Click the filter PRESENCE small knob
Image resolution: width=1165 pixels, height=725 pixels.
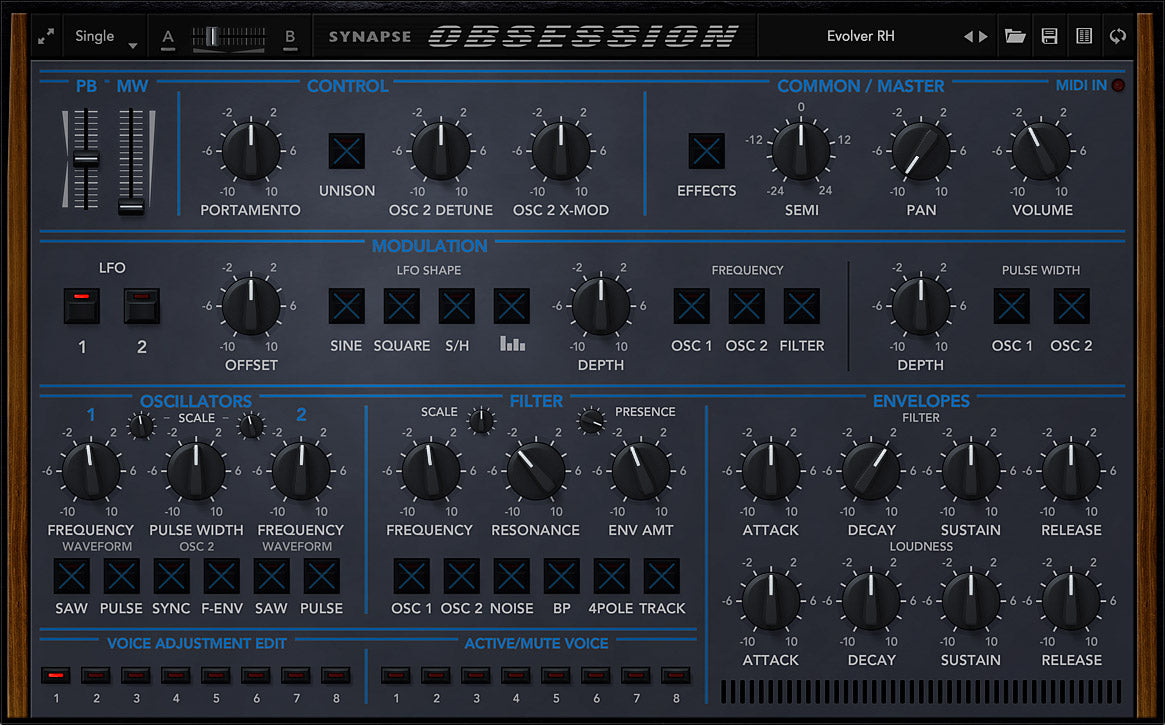coord(591,421)
